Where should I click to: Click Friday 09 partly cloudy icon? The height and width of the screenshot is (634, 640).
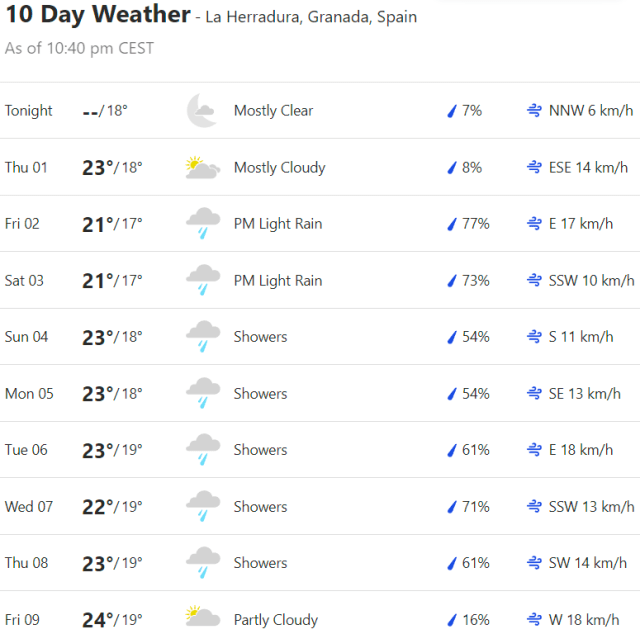(x=202, y=620)
